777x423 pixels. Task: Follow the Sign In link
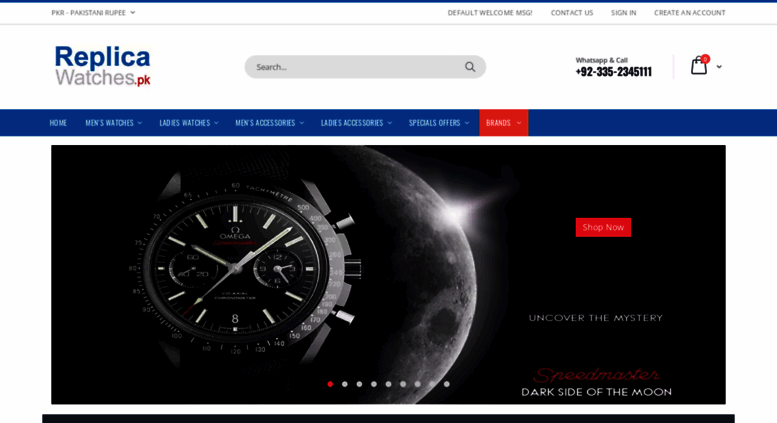623,13
